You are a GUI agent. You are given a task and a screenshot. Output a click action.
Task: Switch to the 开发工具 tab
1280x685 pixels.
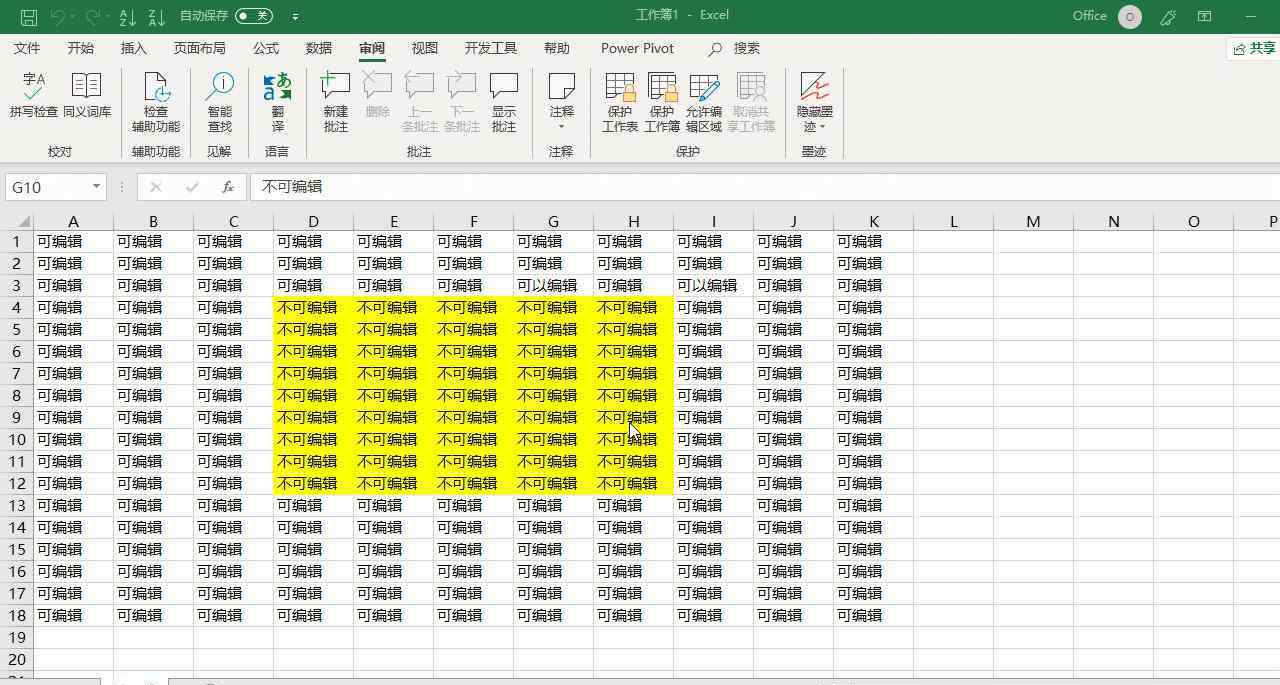click(491, 48)
